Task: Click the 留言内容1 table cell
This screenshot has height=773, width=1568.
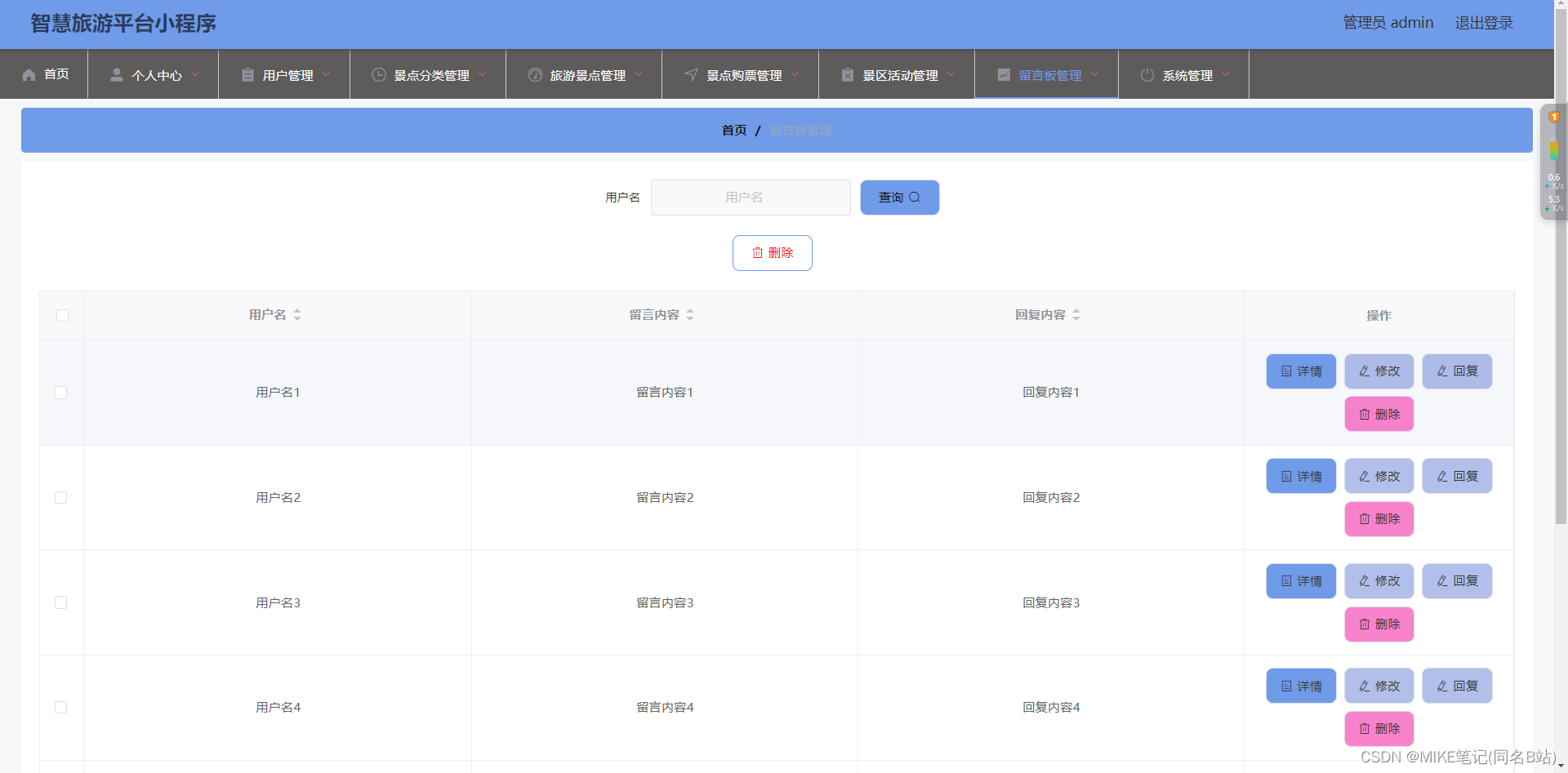Action: [x=665, y=393]
